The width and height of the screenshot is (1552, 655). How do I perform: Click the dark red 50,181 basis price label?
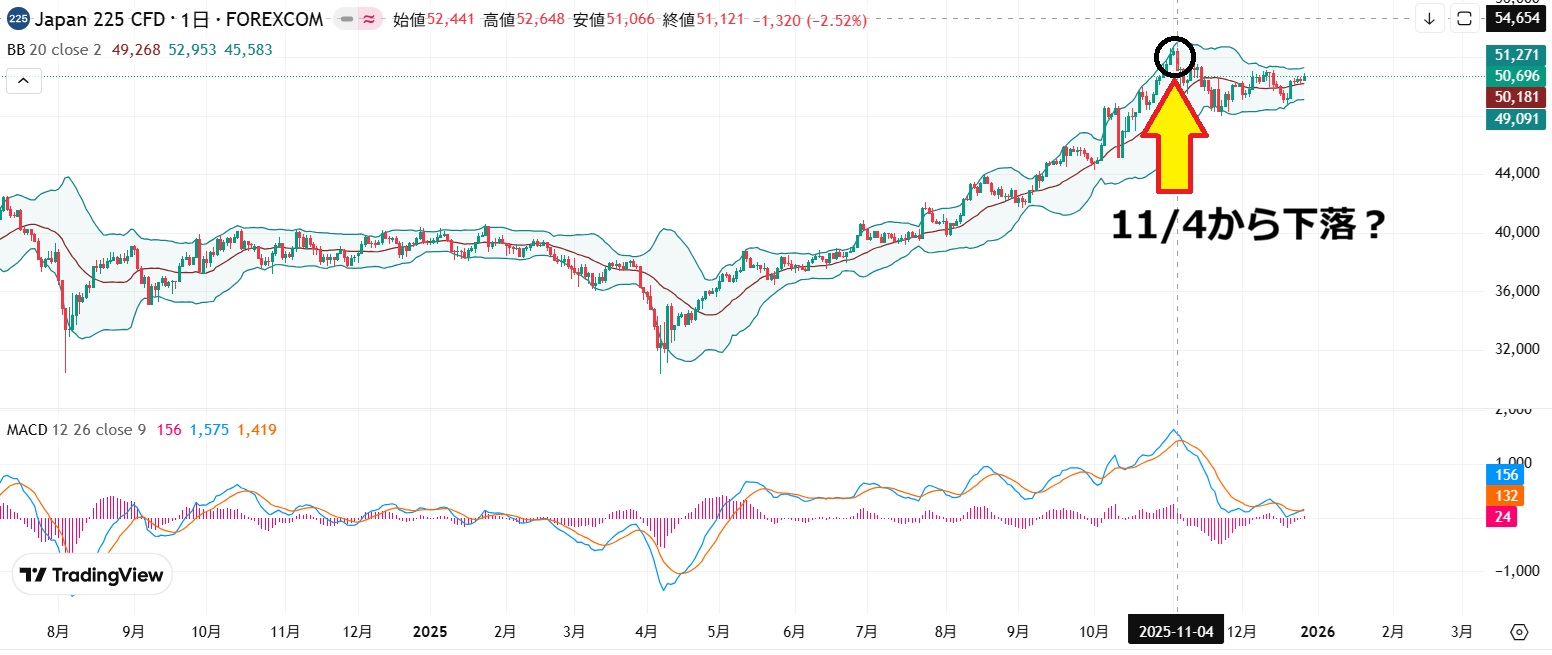coord(1516,97)
